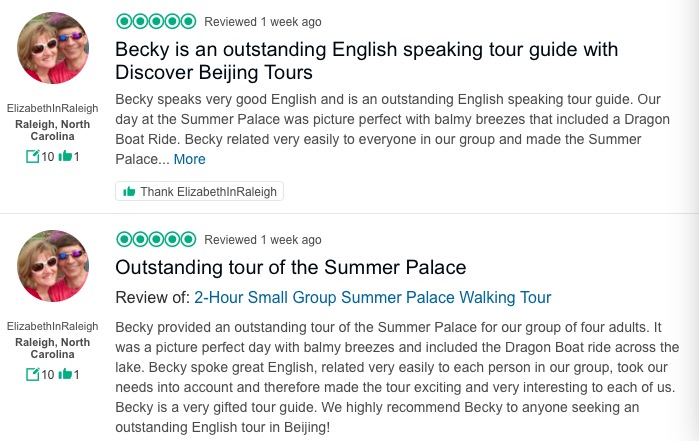
Task: Click the second review's body text
Action: (396, 376)
